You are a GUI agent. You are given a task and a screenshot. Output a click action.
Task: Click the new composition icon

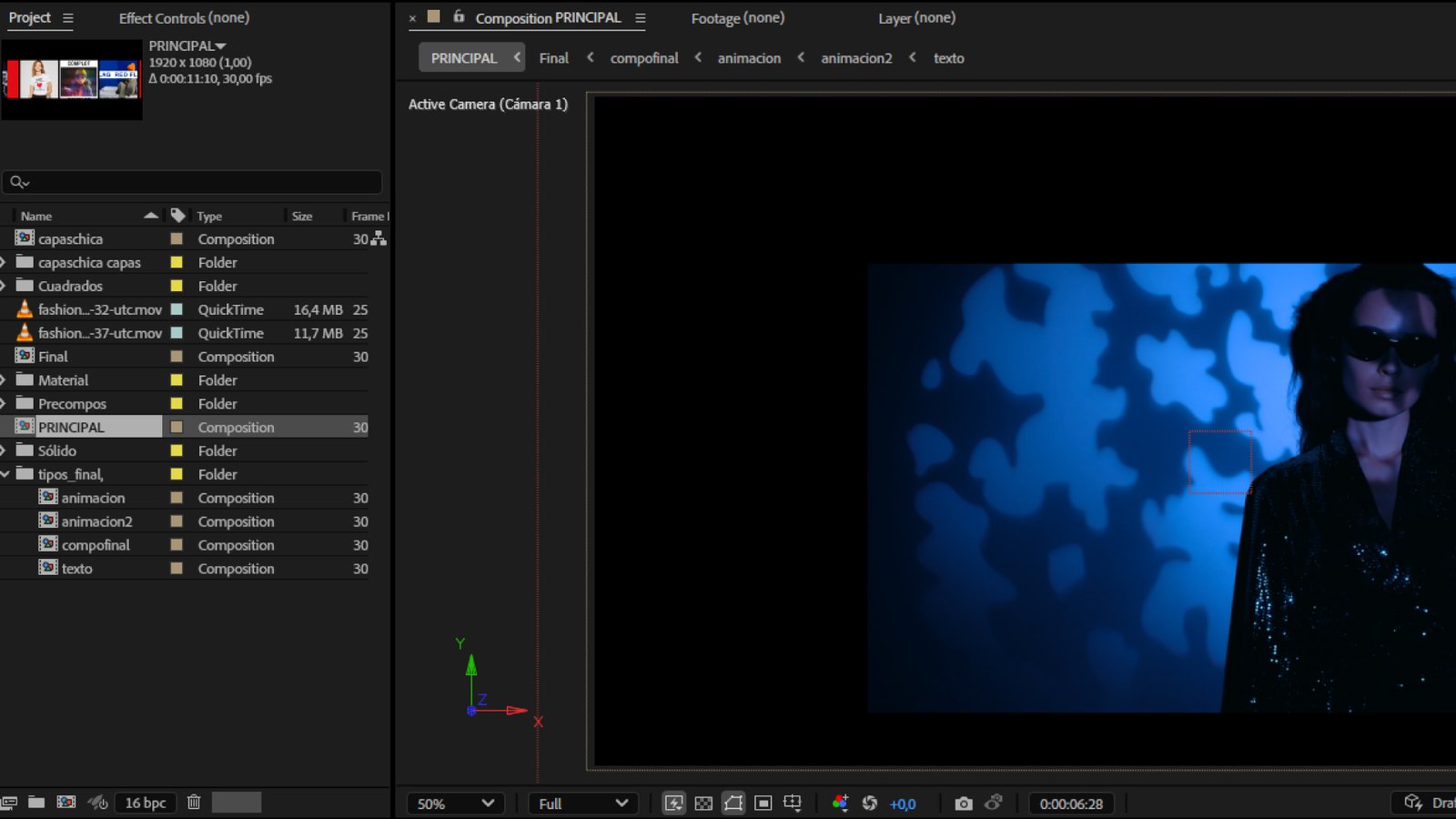click(x=66, y=803)
